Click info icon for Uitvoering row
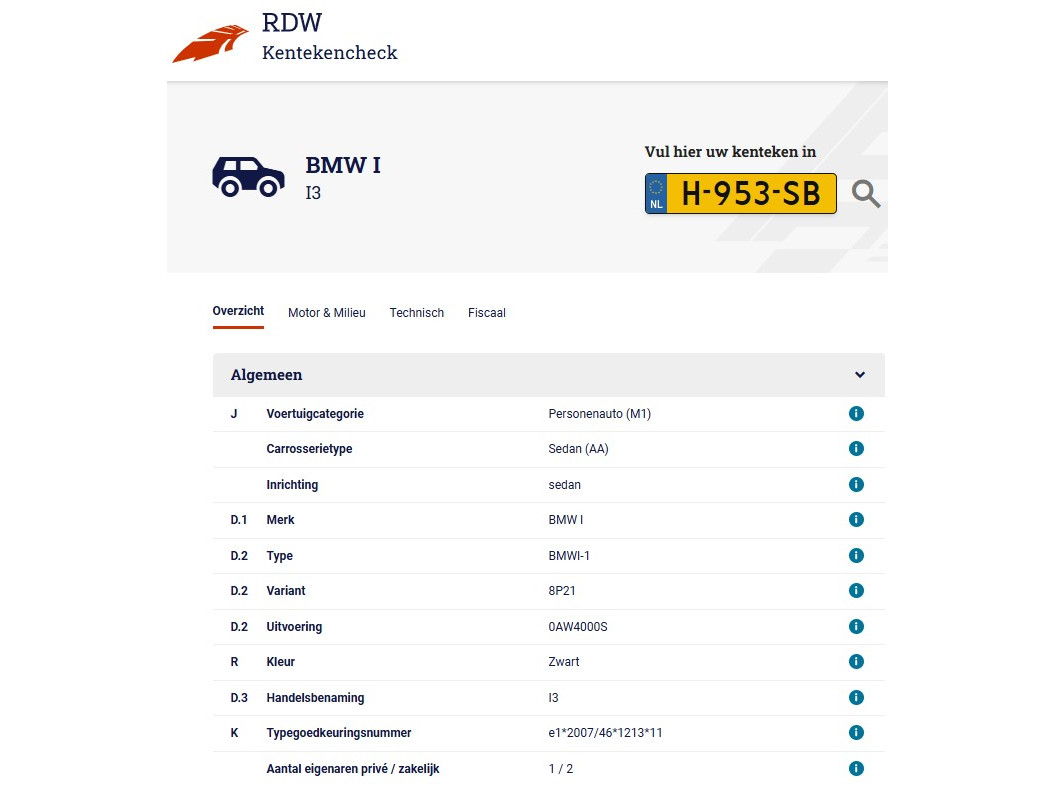The height and width of the screenshot is (791, 1054). [x=856, y=627]
